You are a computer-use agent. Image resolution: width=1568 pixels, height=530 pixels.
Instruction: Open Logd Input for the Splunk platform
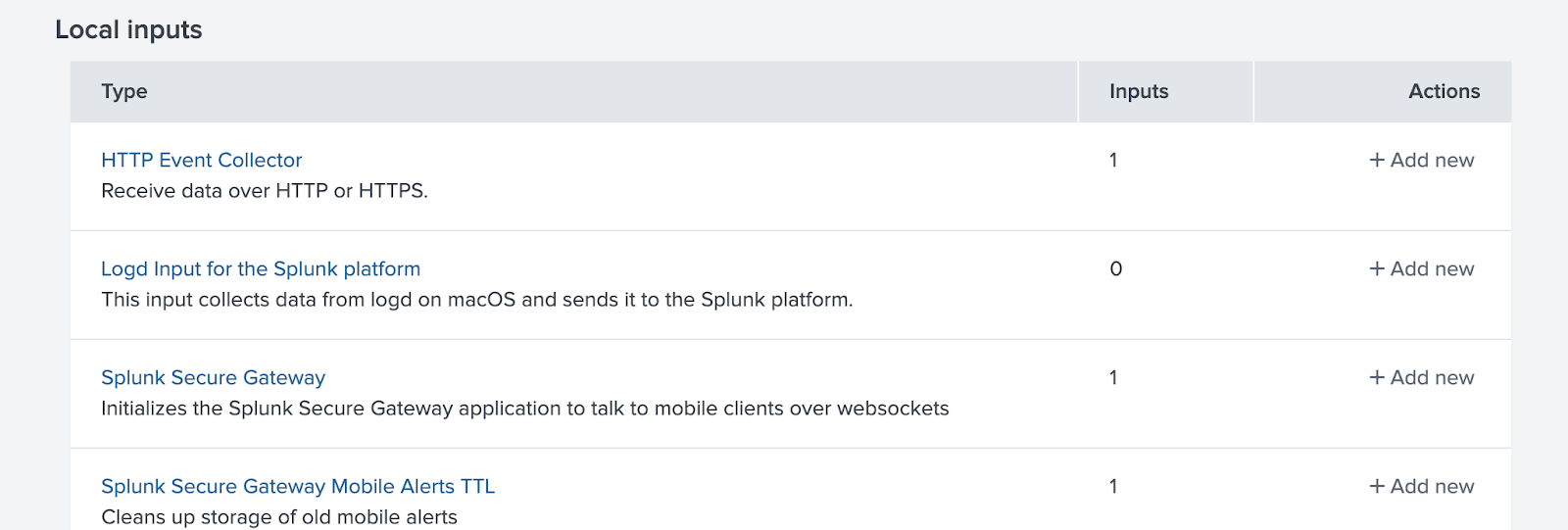click(x=261, y=268)
